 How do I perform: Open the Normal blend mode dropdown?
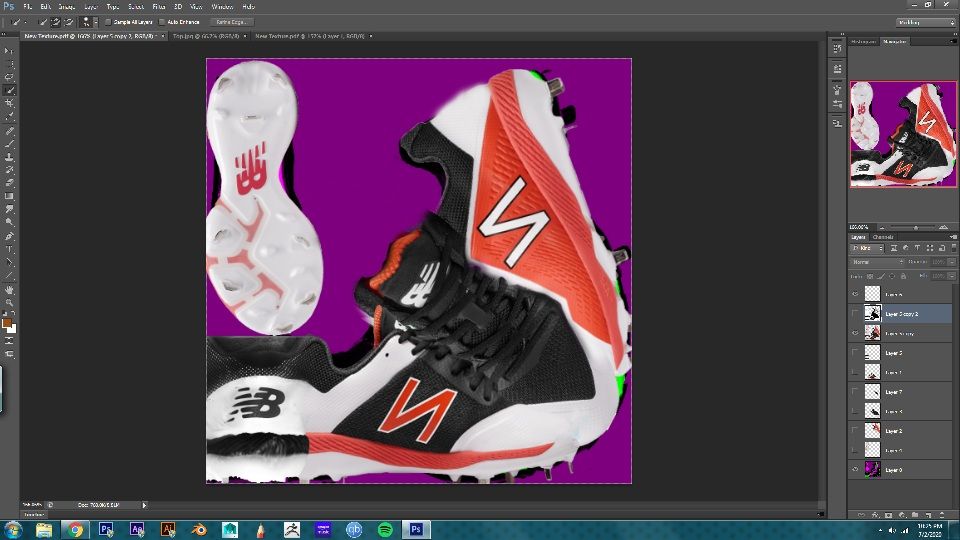coord(877,262)
